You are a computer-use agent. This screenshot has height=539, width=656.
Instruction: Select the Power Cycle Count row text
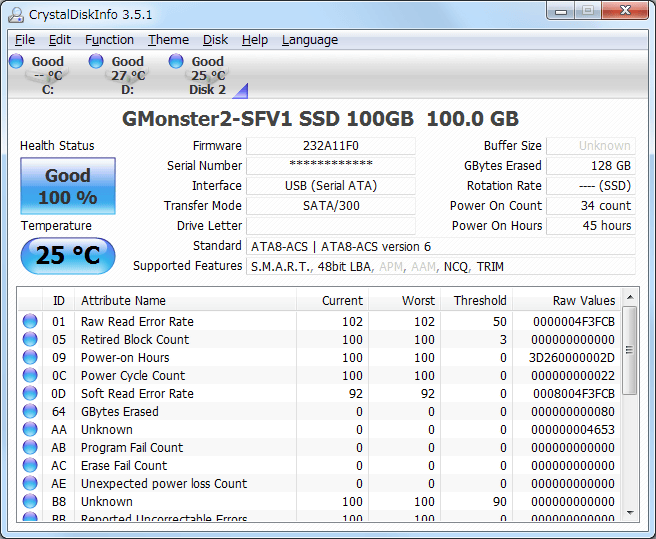(133, 375)
